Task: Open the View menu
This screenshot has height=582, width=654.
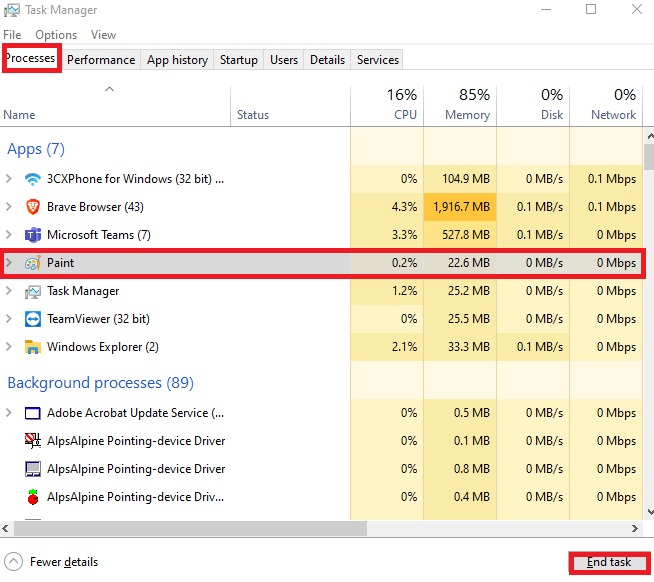Action: click(103, 35)
